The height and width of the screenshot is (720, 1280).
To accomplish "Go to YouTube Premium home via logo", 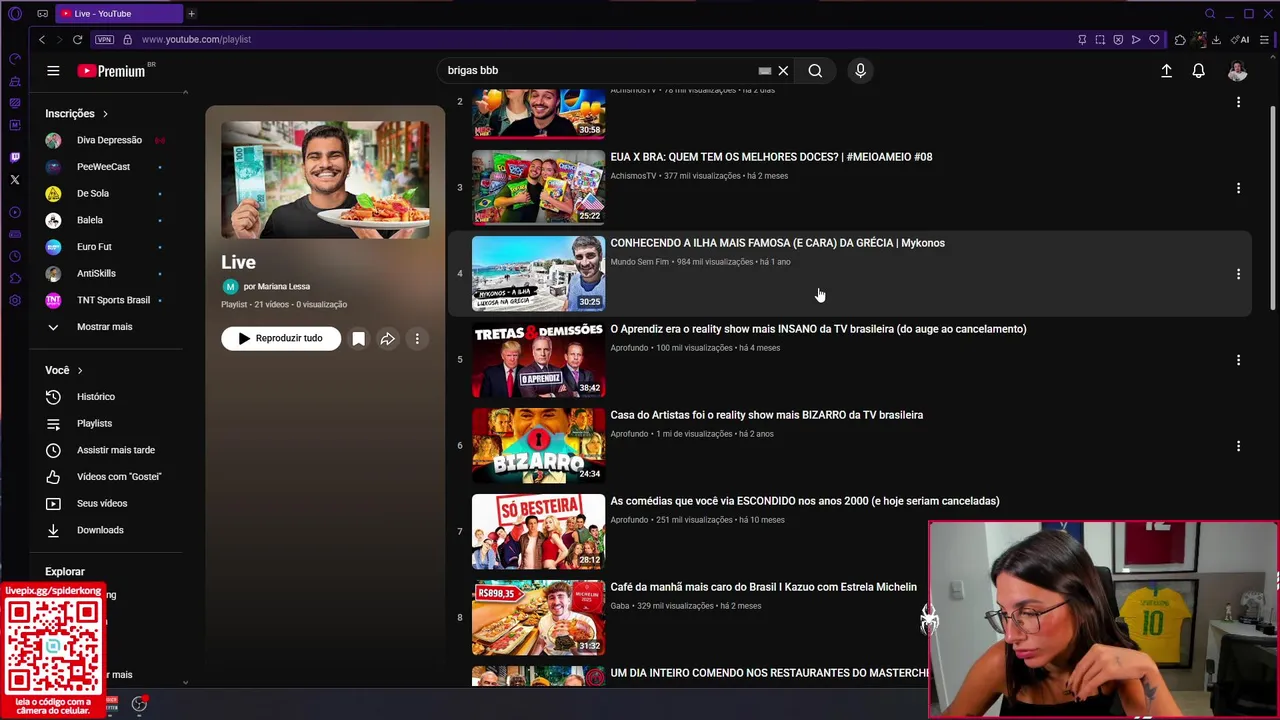I will click(x=111, y=71).
